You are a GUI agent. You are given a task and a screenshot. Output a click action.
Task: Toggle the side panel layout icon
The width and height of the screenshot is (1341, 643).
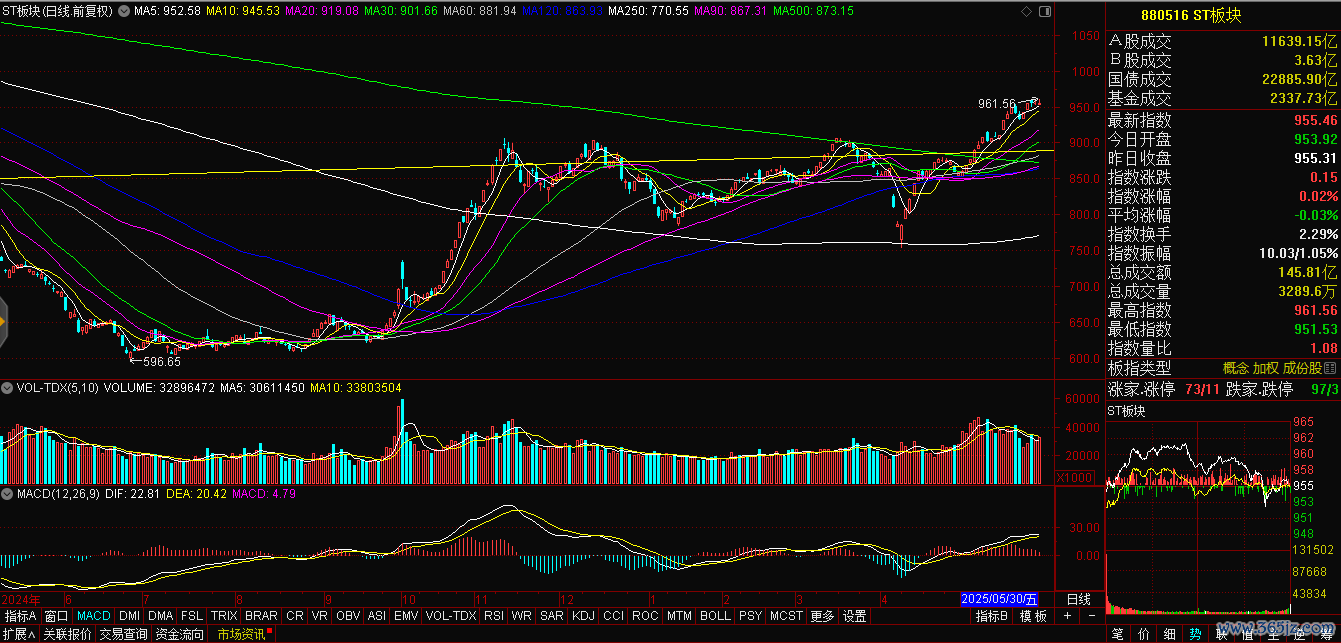coord(1045,10)
